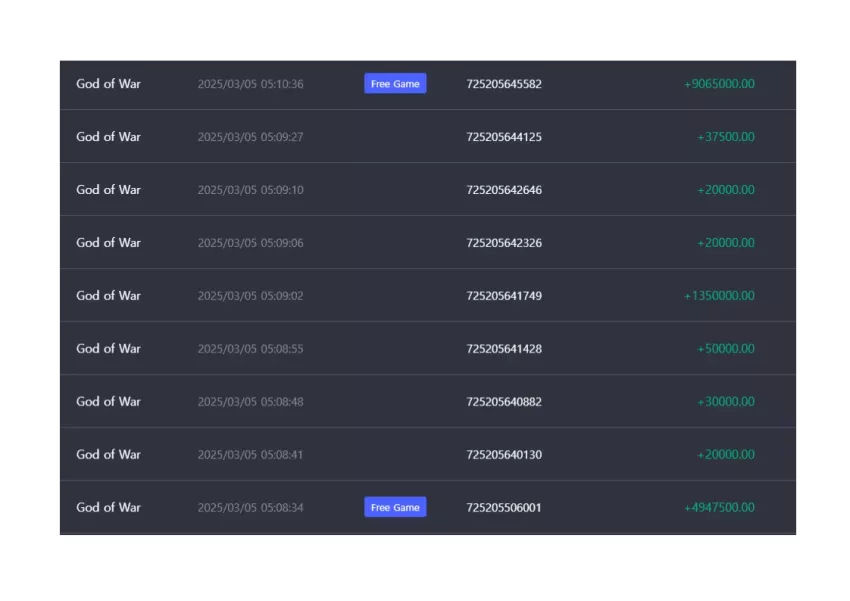The width and height of the screenshot is (850, 601).
Task: Click the +50000.00 win amount
Action: pyautogui.click(x=726, y=349)
